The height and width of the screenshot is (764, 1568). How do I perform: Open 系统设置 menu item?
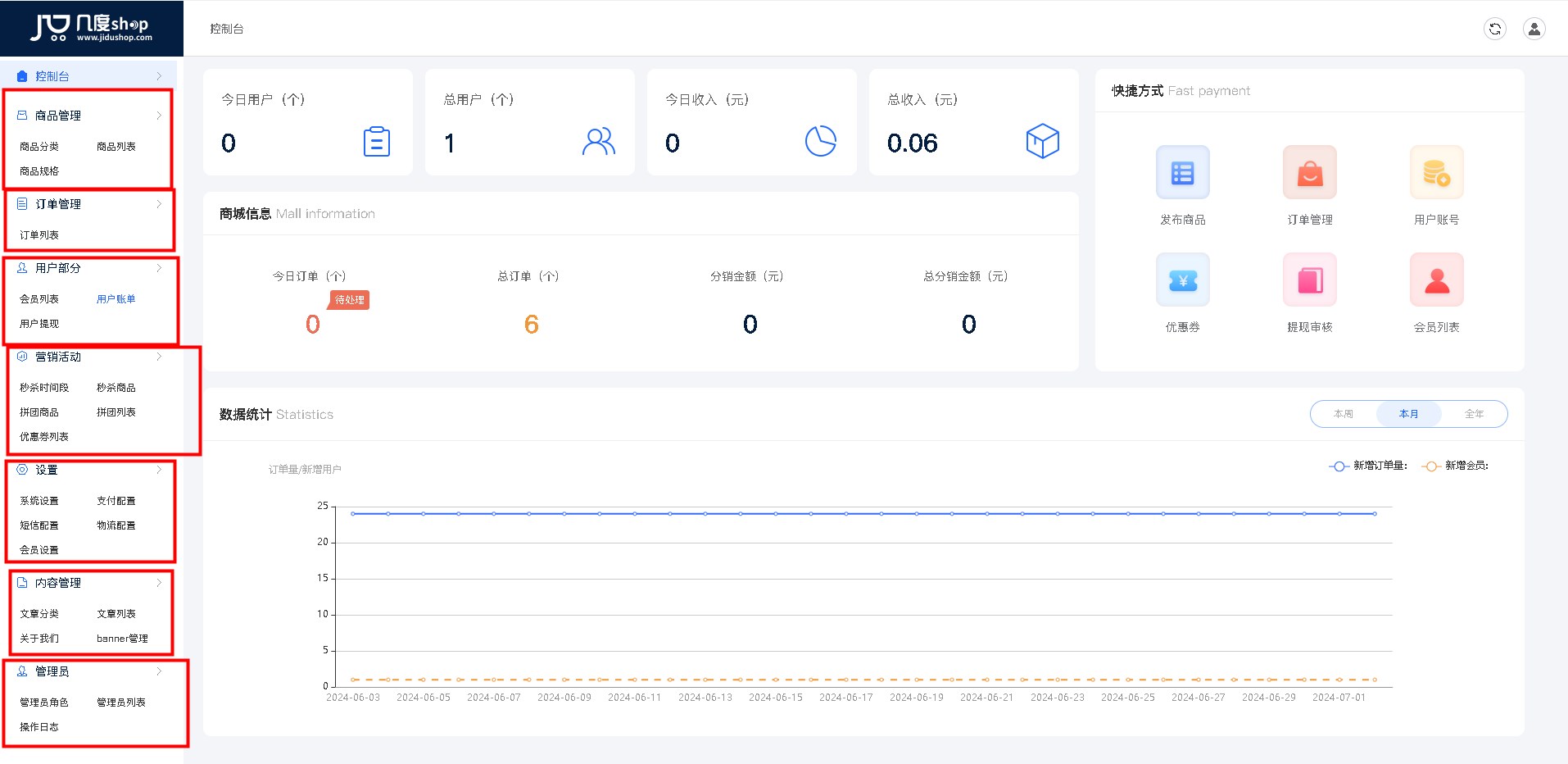tap(39, 501)
